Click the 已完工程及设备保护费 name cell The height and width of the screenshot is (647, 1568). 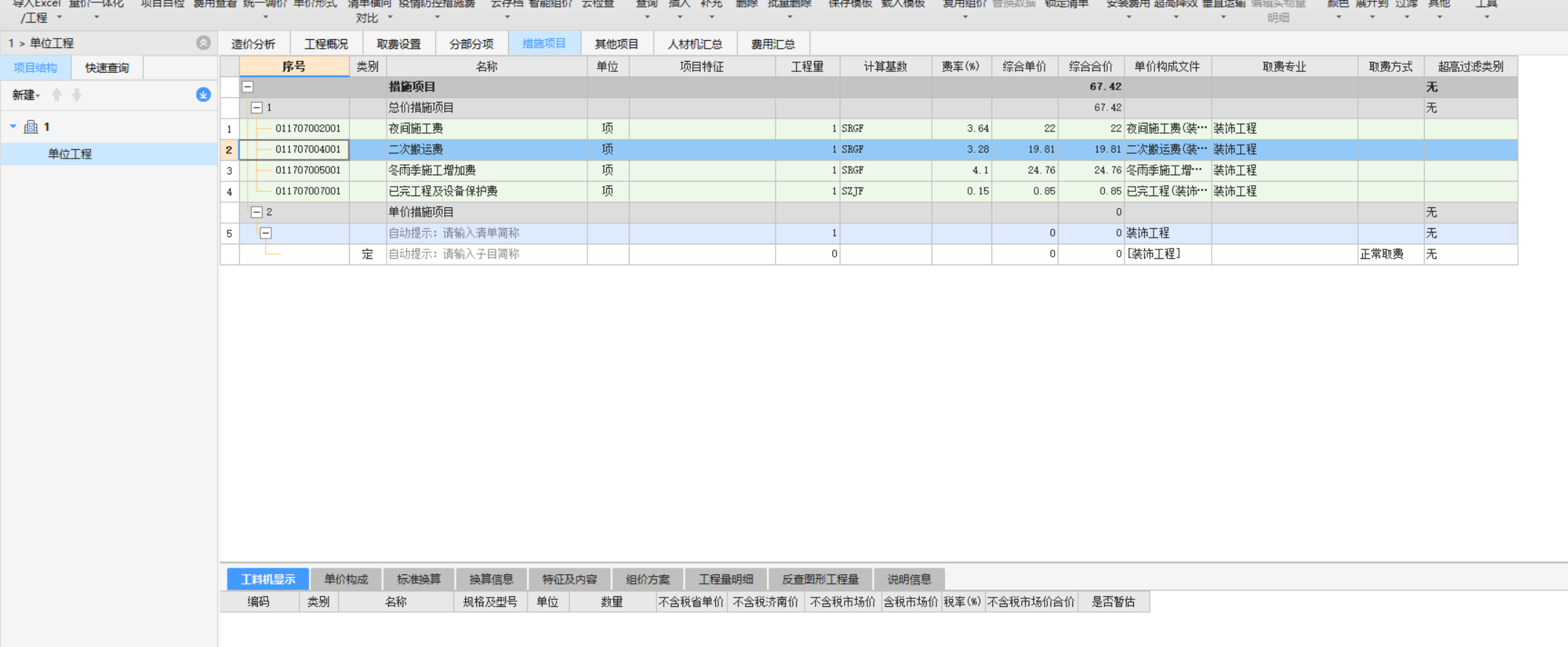(x=487, y=192)
